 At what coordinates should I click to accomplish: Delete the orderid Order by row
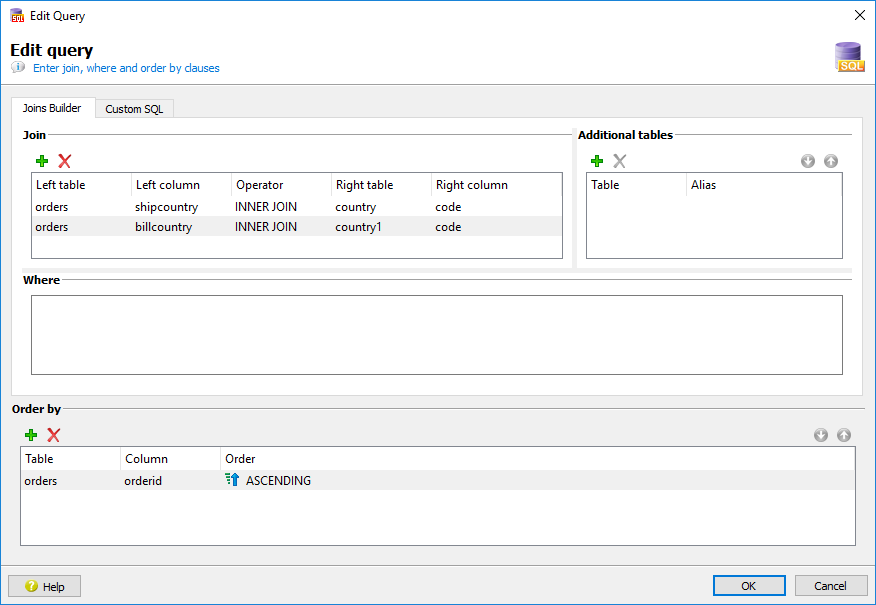coord(54,435)
